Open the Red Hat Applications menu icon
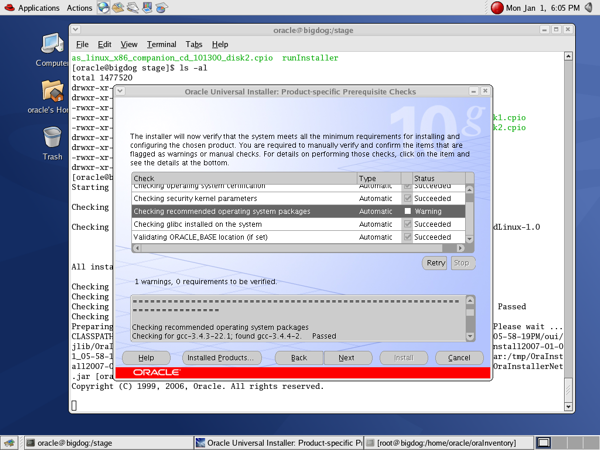600x450 pixels. 9,8
